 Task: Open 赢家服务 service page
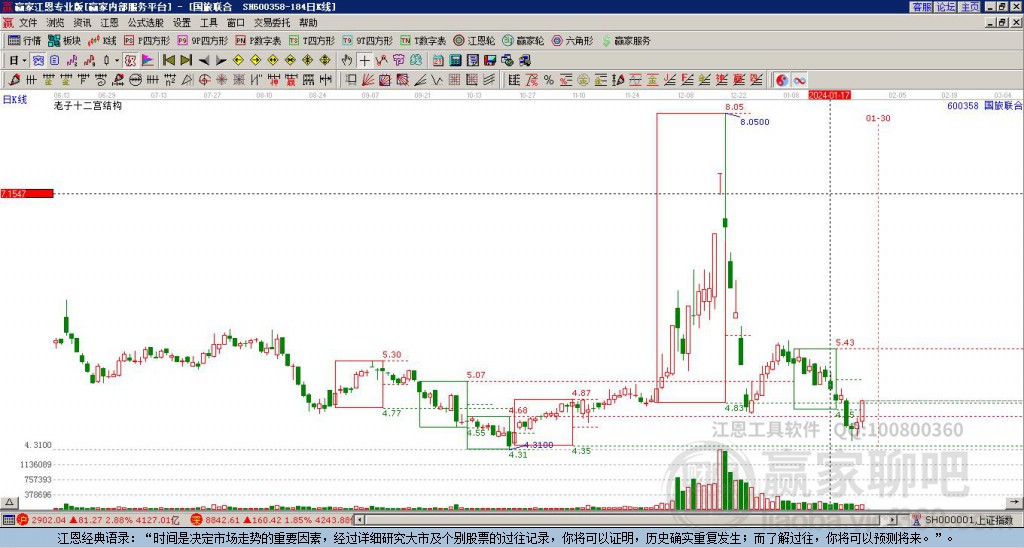click(x=626, y=40)
